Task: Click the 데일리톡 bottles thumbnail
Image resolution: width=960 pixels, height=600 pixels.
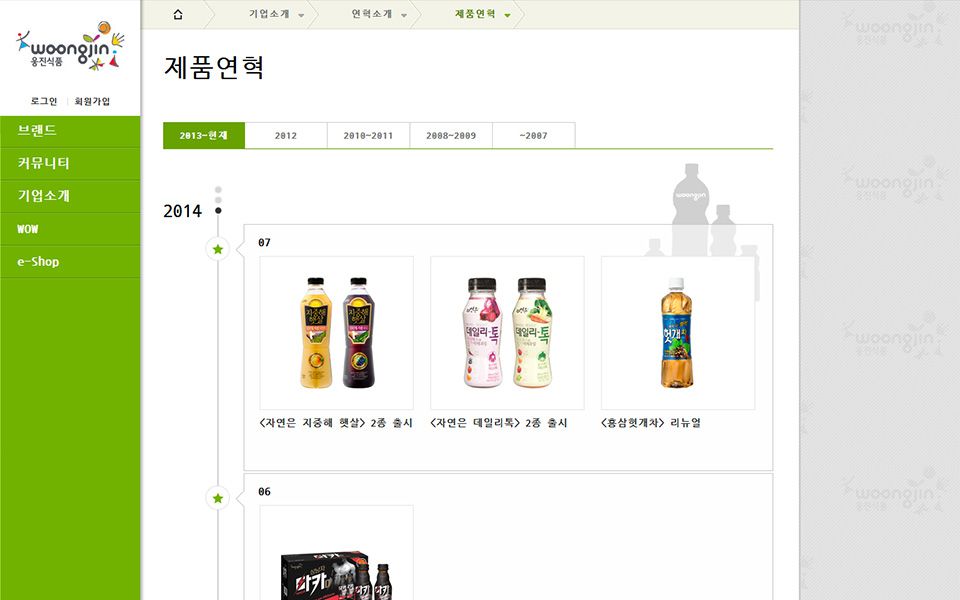Action: coord(508,333)
